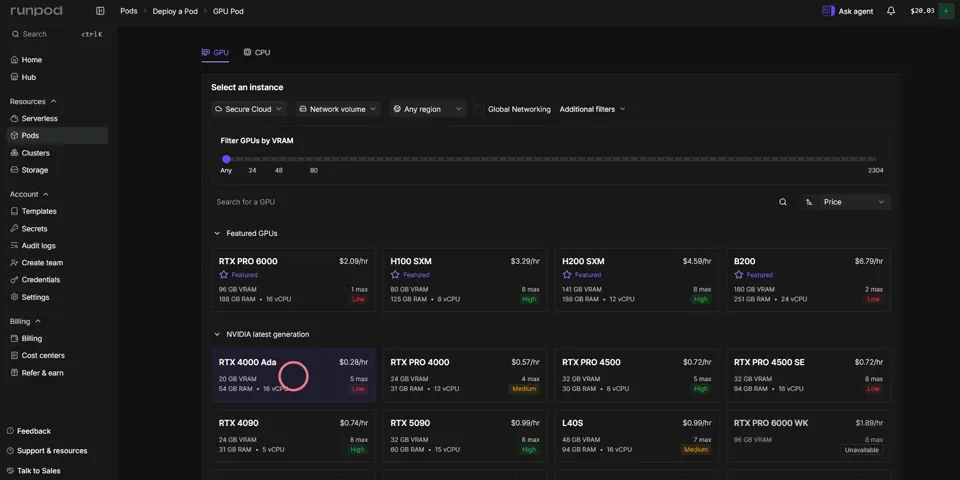Open the Search field in the sidebar

point(56,34)
